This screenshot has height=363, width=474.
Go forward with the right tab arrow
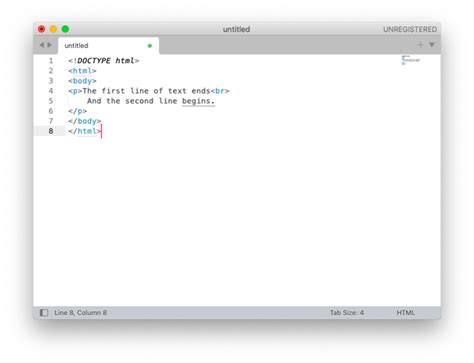[49, 45]
